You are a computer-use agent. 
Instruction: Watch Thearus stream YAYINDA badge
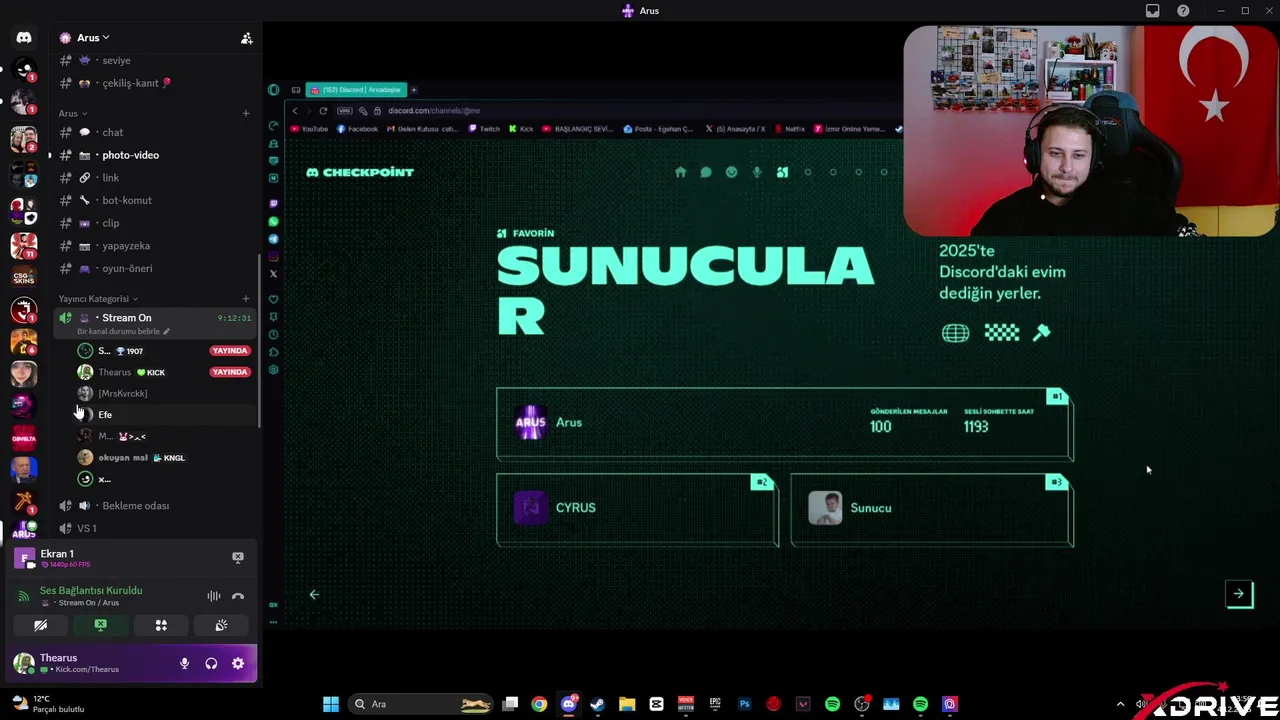point(230,372)
